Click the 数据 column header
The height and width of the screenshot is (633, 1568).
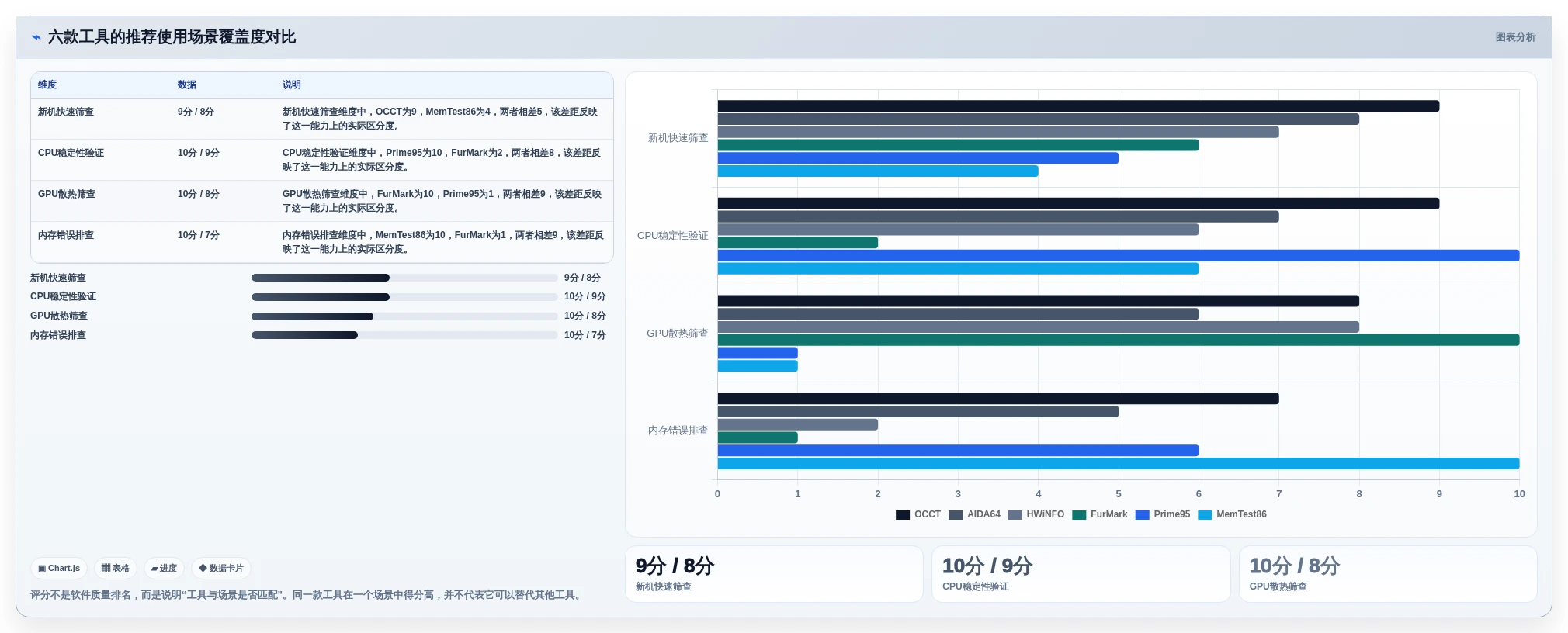point(187,85)
